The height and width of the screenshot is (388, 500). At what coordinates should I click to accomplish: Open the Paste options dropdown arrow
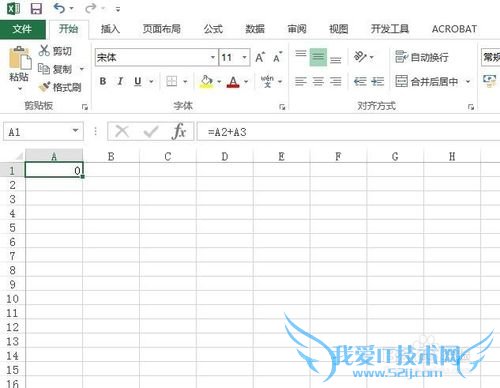pyautogui.click(x=20, y=89)
